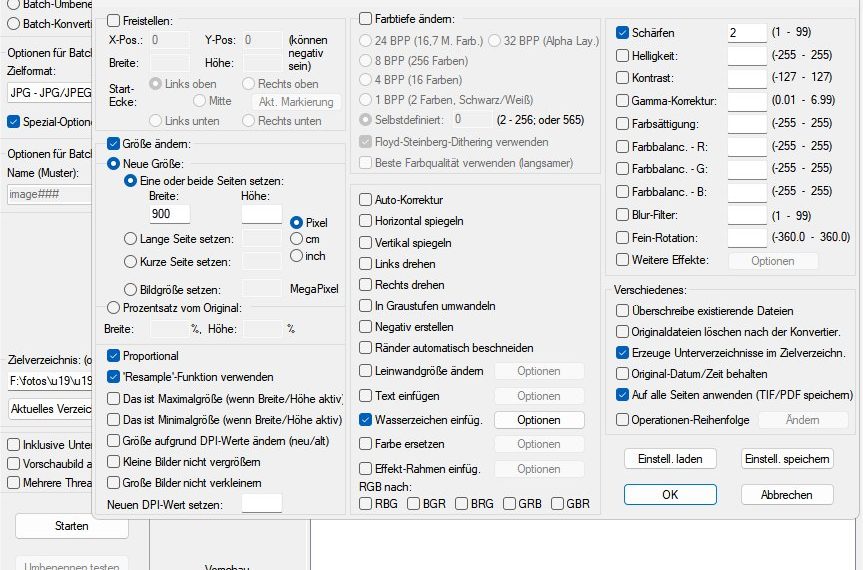Image resolution: width=863 pixels, height=570 pixels.
Task: Choose cm as the size unit
Action: (296, 239)
